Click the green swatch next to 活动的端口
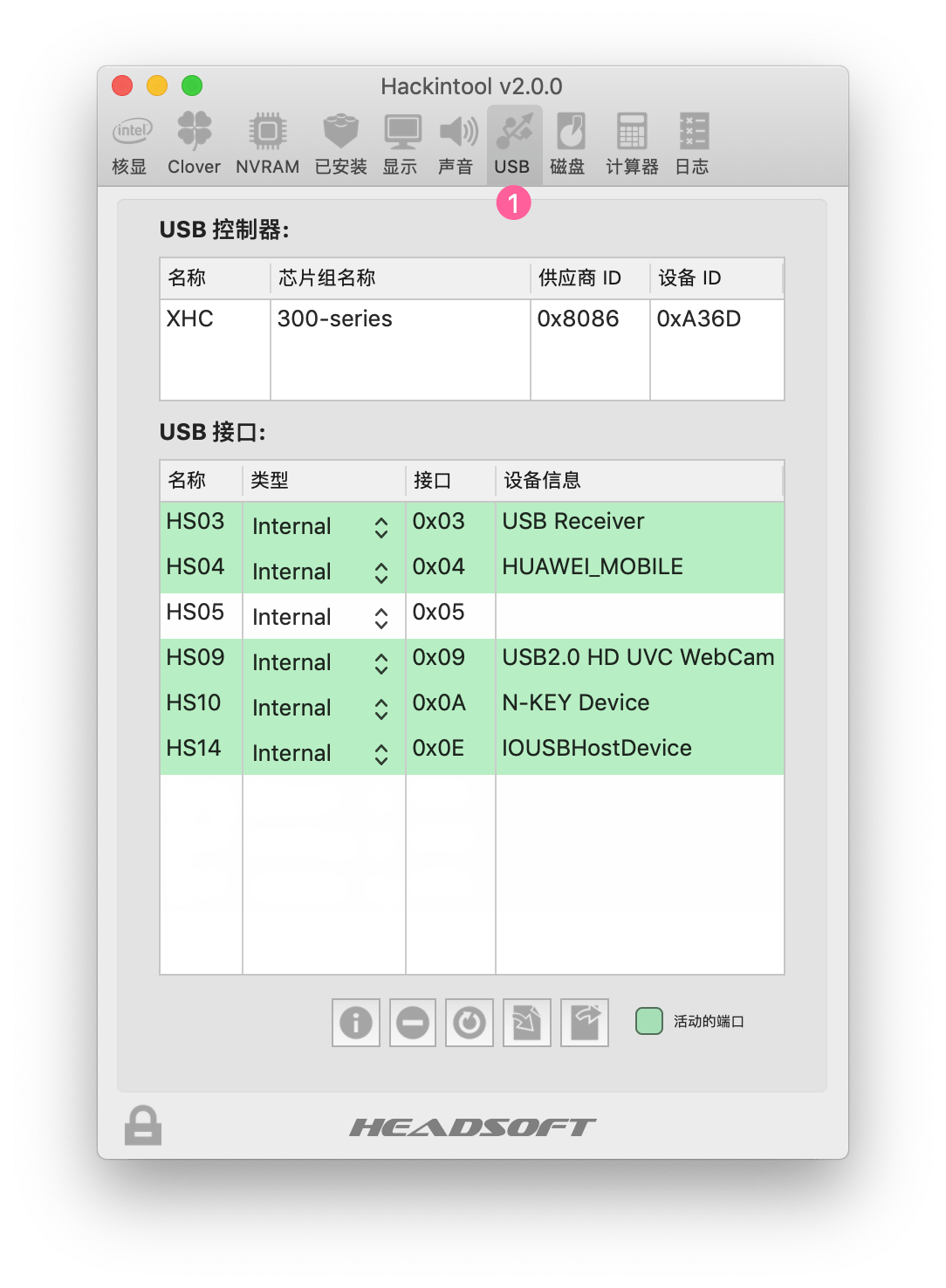 coord(649,1019)
